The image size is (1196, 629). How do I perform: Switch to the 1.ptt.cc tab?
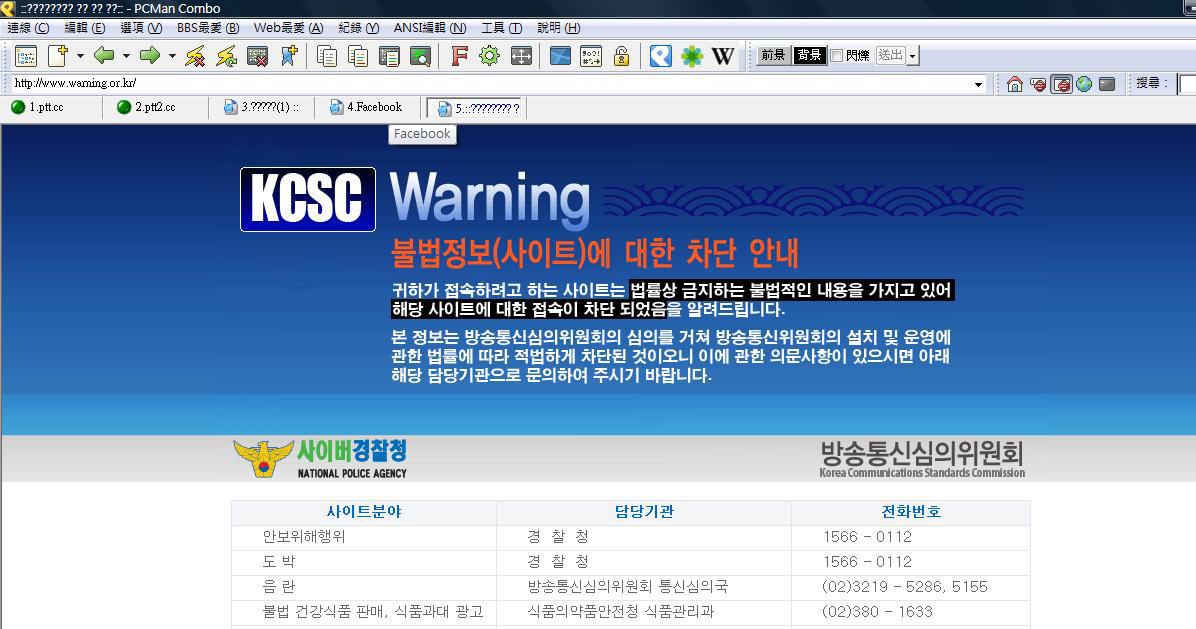tap(52, 108)
